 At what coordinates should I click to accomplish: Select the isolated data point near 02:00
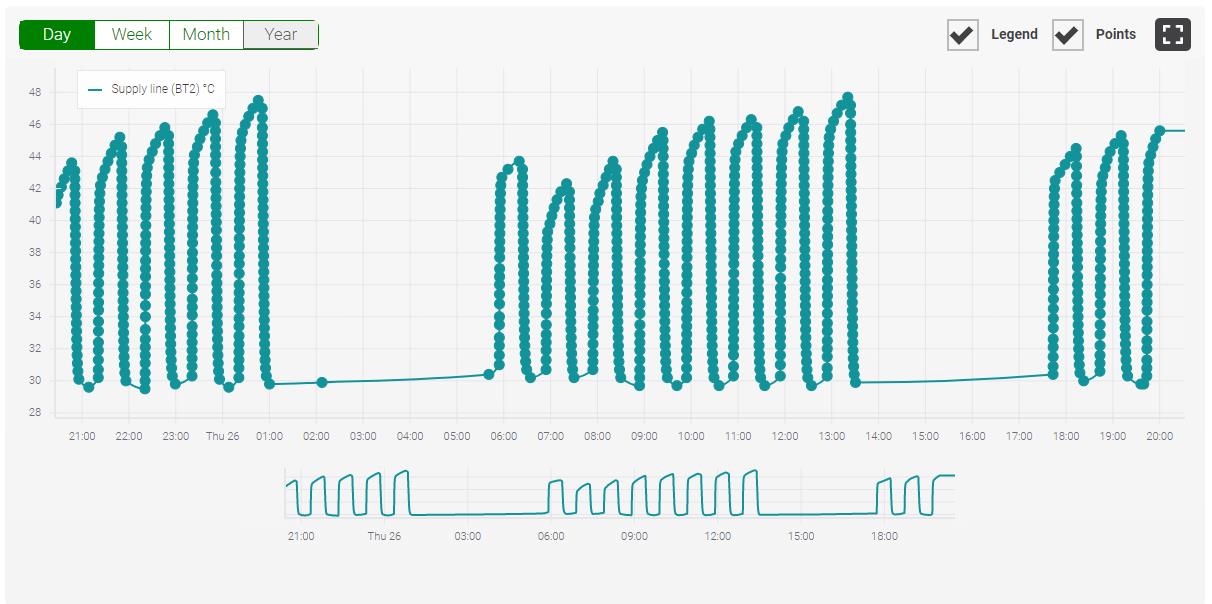tap(322, 382)
